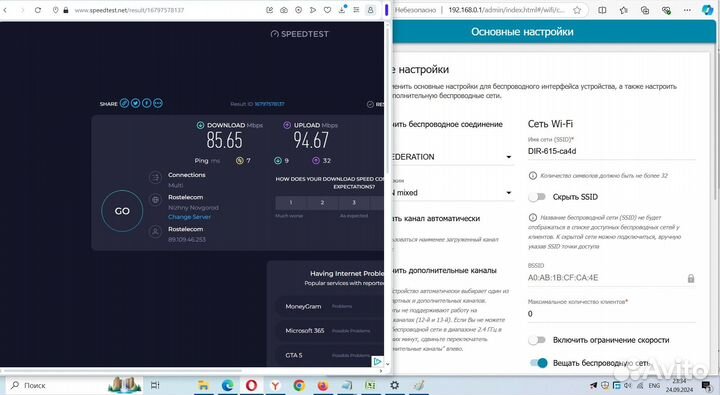Go back in the Opera browser
The width and height of the screenshot is (720, 395).
click(x=5, y=10)
